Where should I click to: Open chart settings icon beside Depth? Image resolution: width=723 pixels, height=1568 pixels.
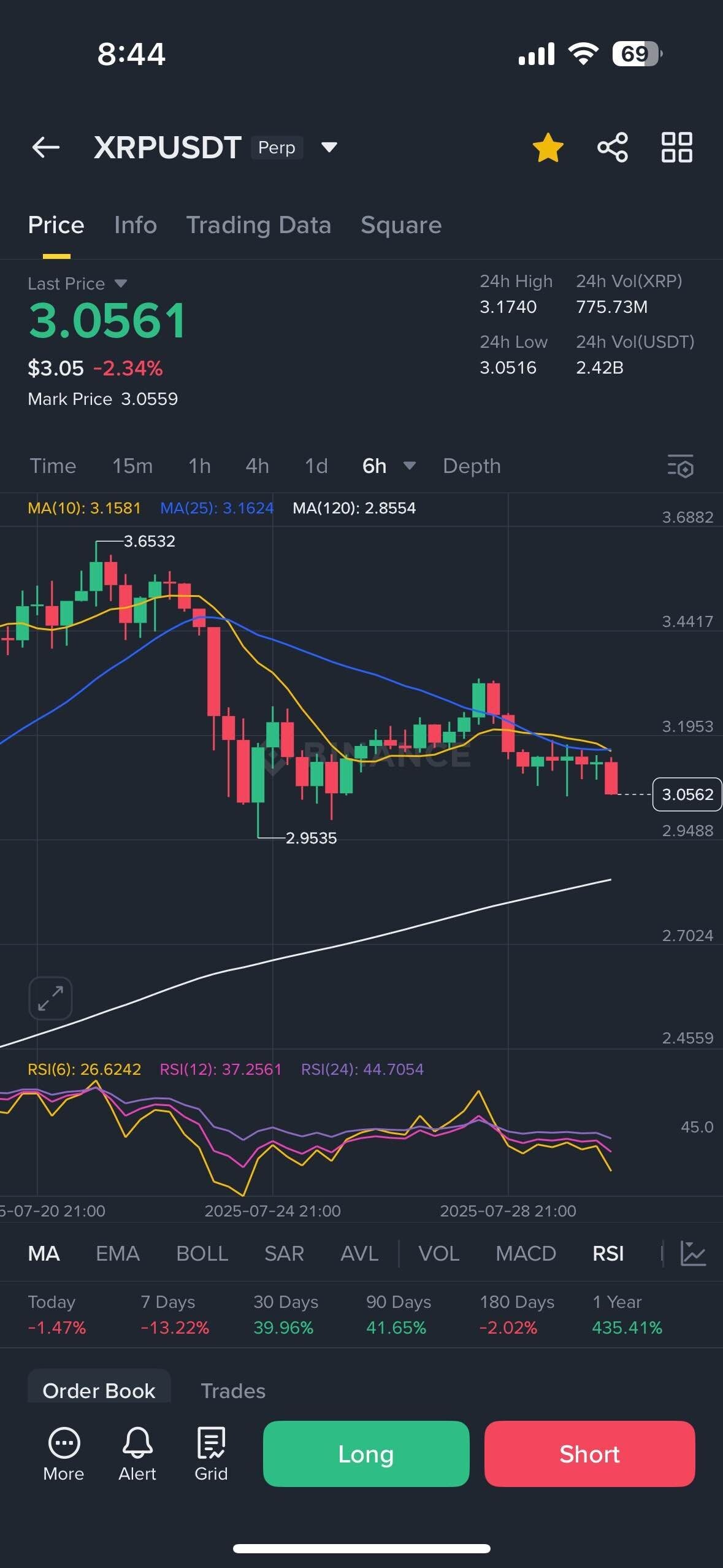click(680, 466)
